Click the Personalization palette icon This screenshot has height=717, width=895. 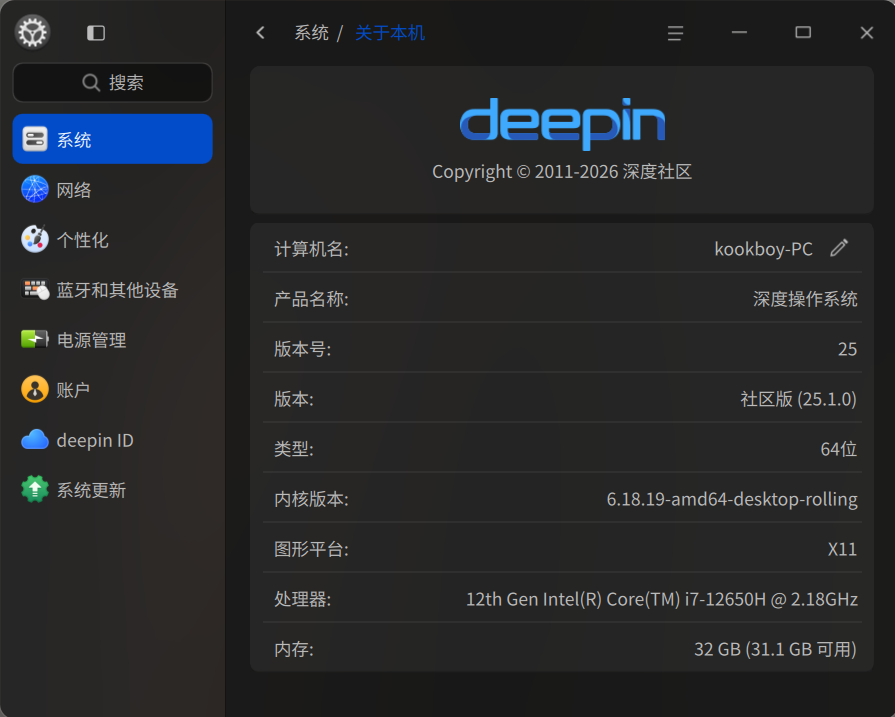pos(35,239)
